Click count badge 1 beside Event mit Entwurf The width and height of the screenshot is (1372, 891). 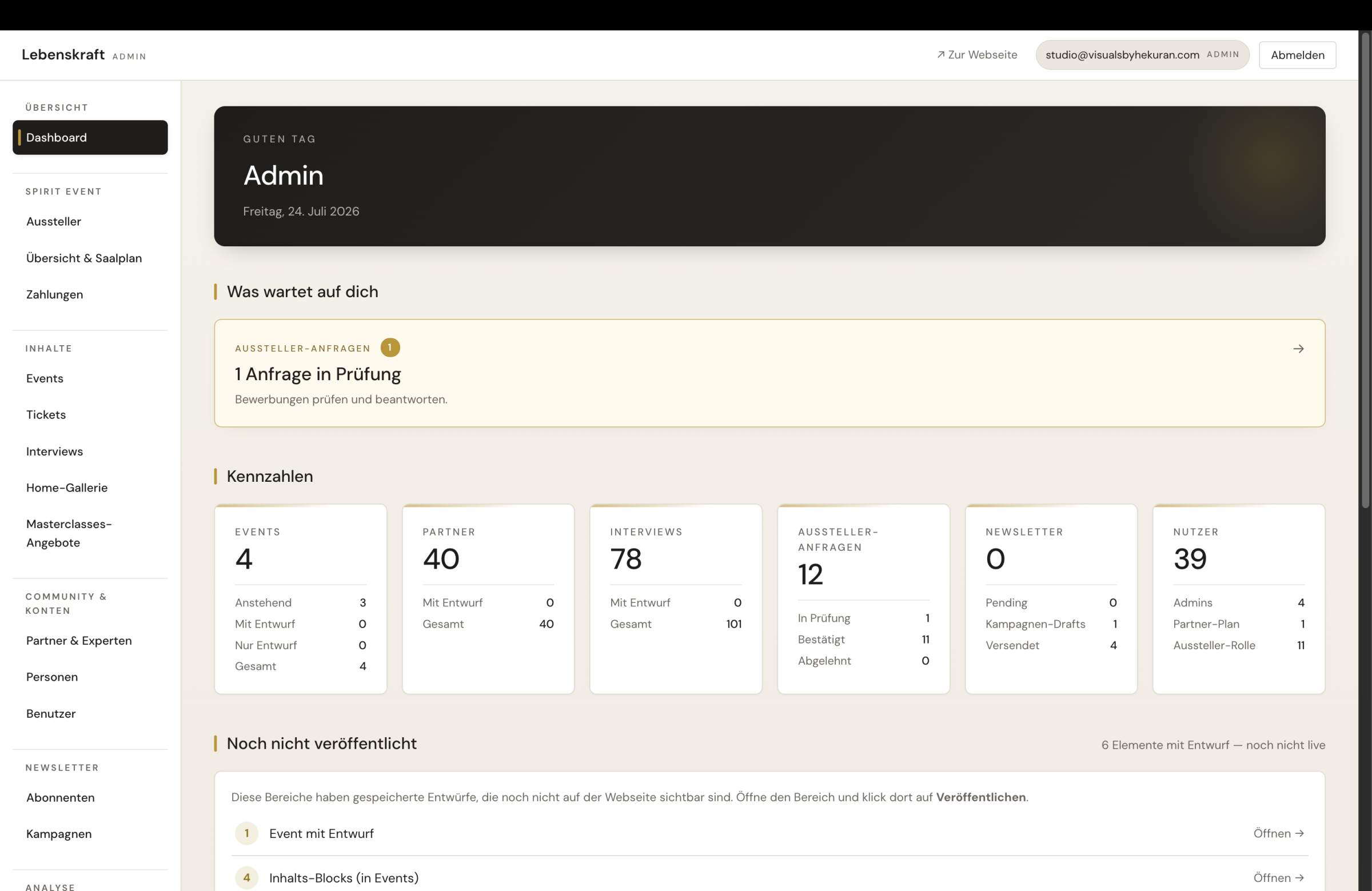[246, 833]
